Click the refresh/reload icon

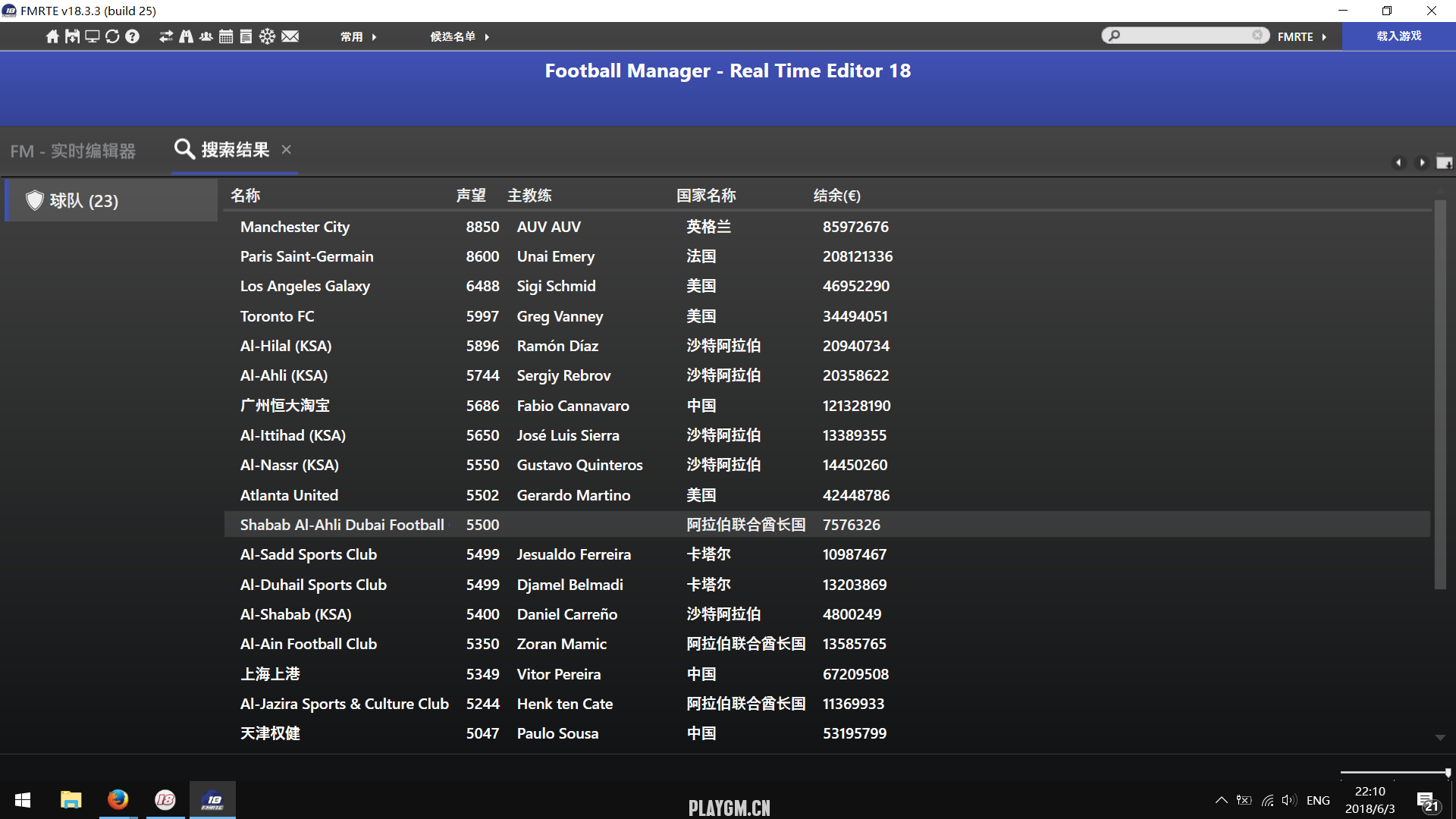[112, 36]
